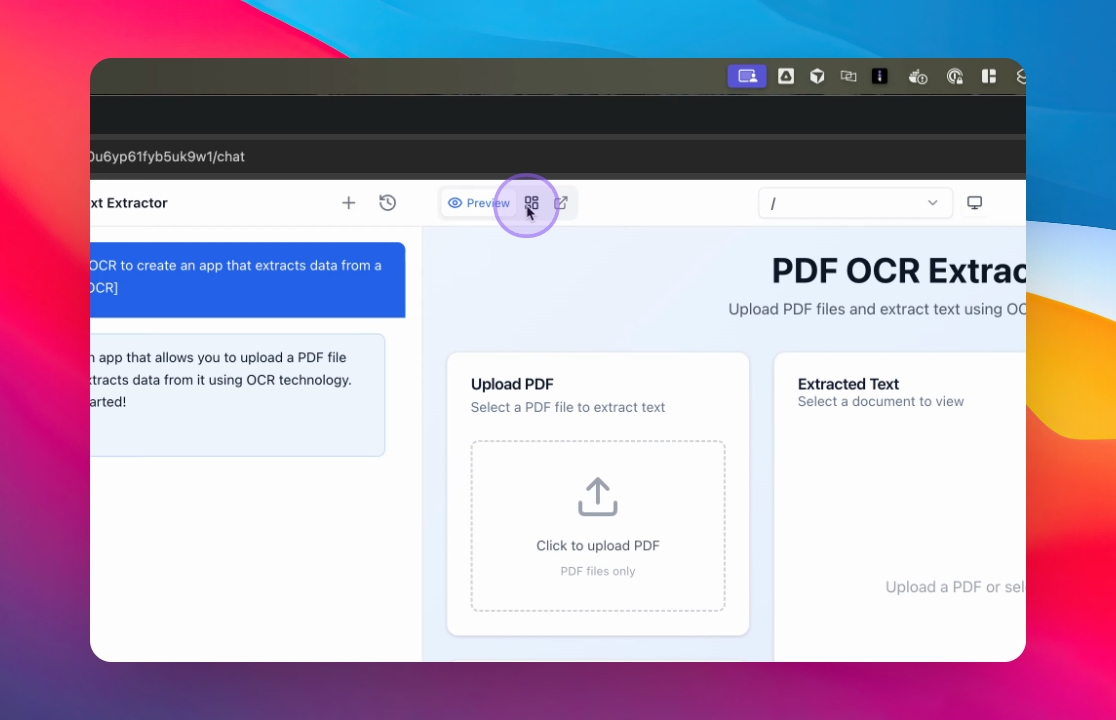Viewport: 1116px width, 720px height.
Task: Select the blue user prompt message
Action: coord(248,280)
